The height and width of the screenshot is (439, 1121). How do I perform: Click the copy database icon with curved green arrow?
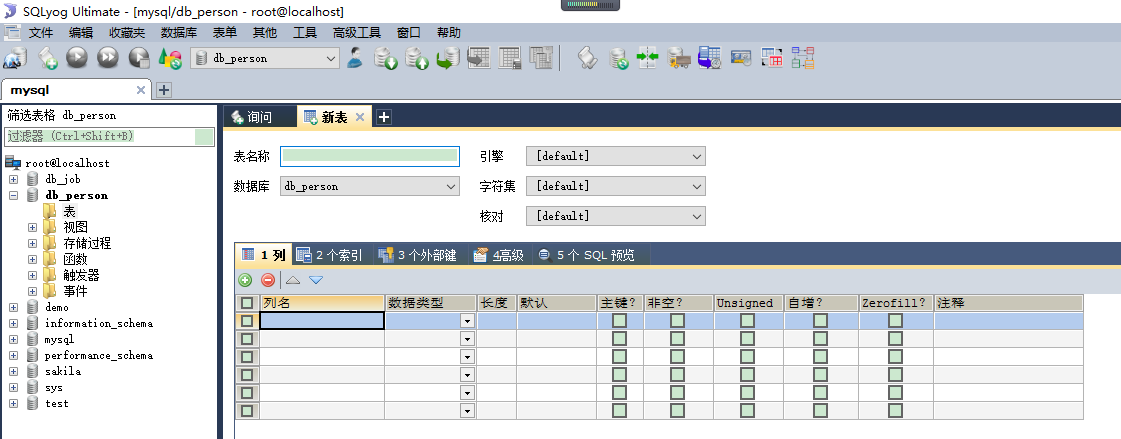(448, 58)
